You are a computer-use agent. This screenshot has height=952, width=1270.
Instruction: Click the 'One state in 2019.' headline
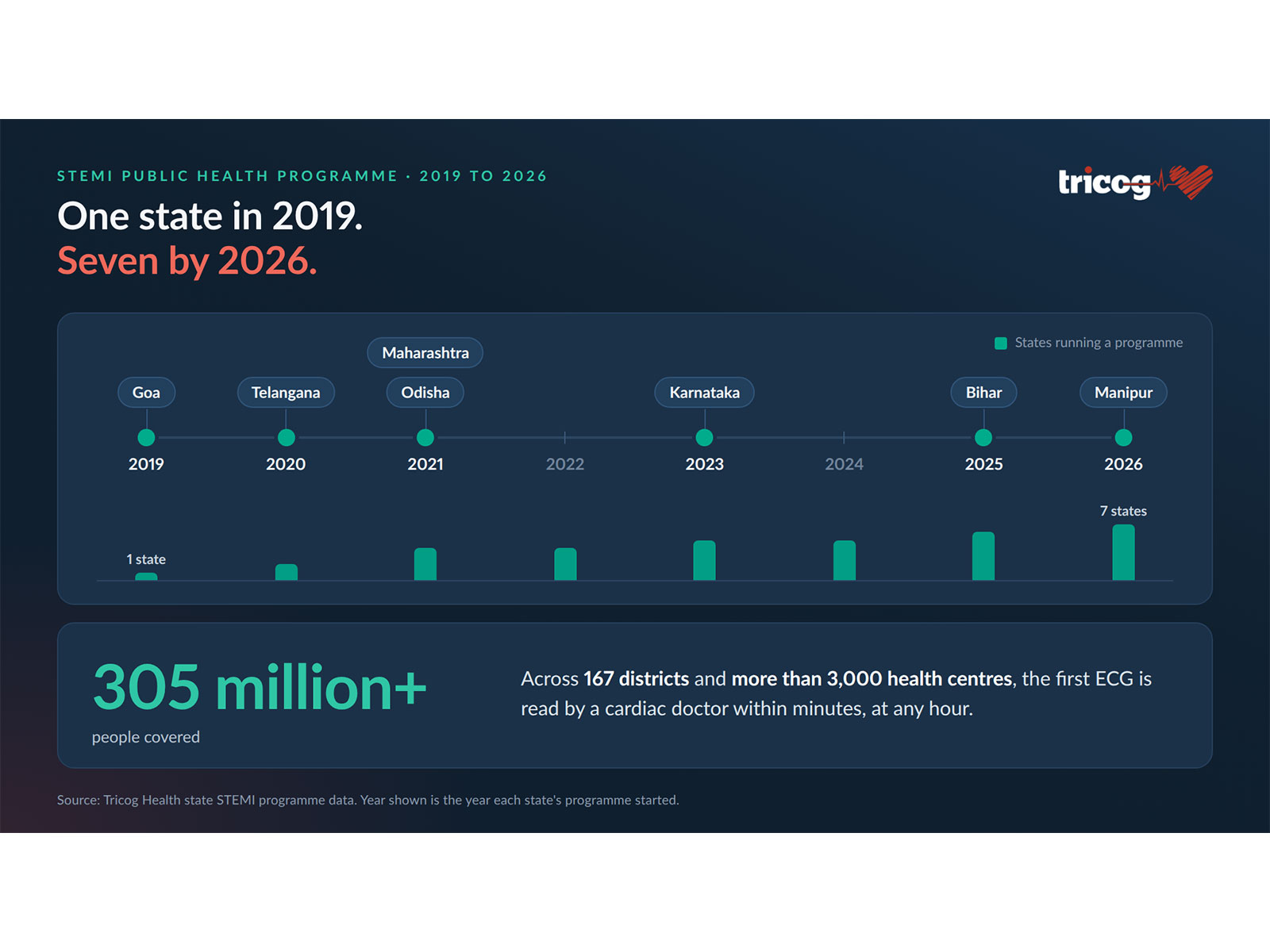pyautogui.click(x=210, y=216)
